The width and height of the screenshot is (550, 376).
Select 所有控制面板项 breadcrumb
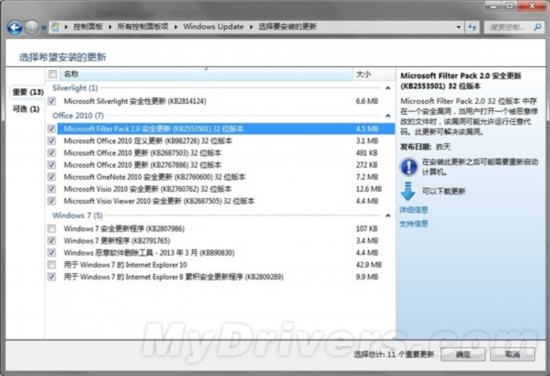coord(142,27)
